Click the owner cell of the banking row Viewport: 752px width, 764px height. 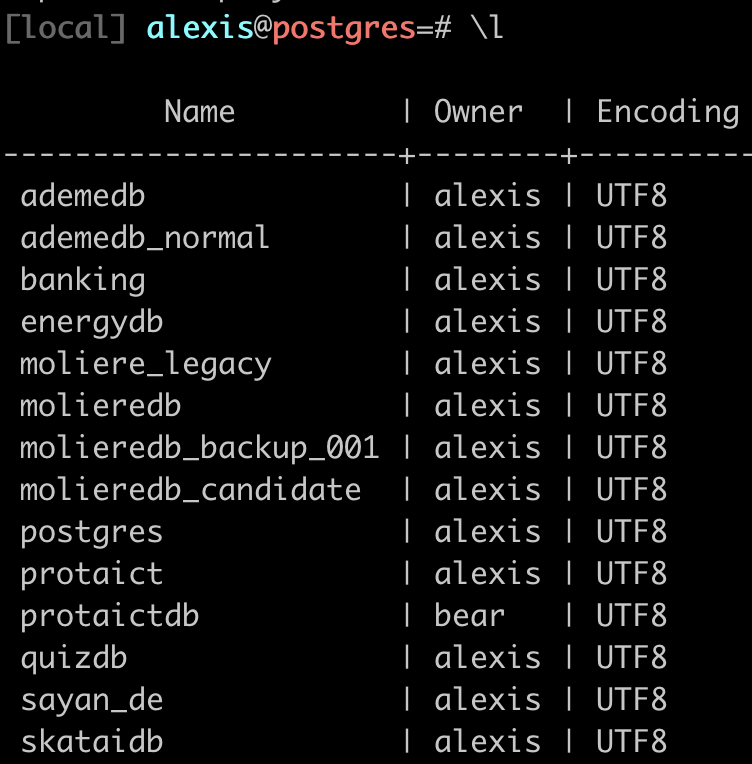487,280
